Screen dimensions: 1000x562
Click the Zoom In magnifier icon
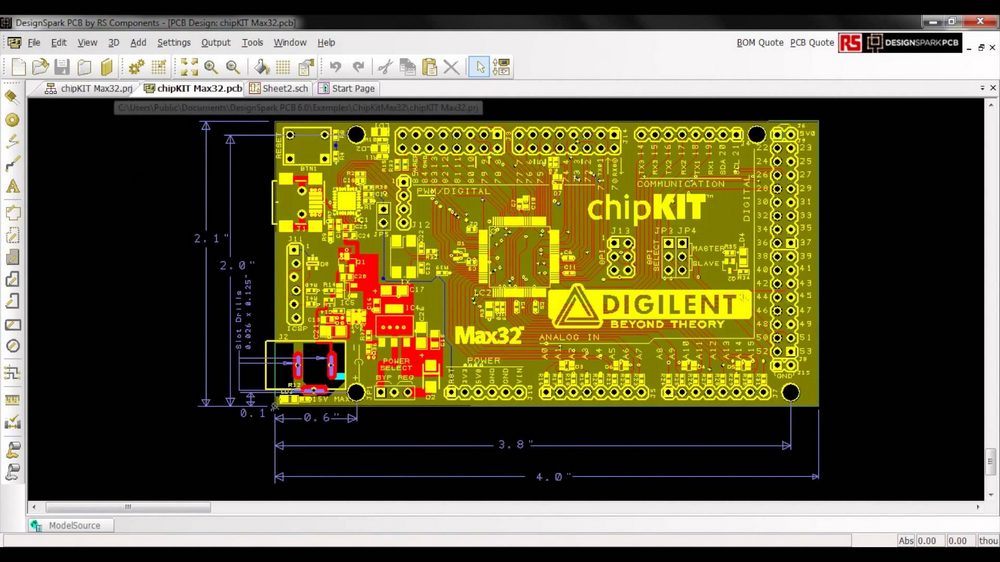tap(211, 67)
